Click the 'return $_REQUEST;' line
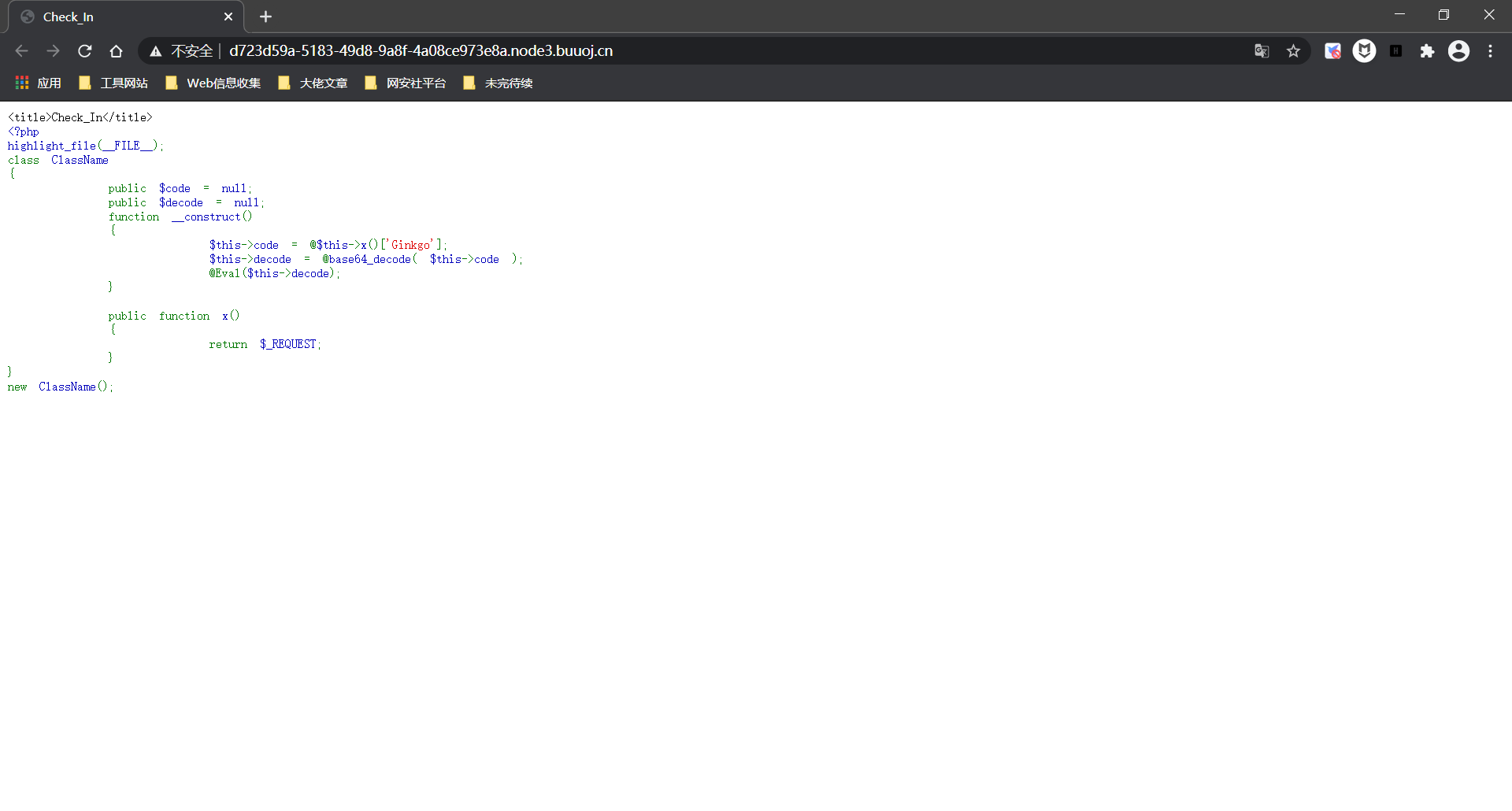 (265, 344)
